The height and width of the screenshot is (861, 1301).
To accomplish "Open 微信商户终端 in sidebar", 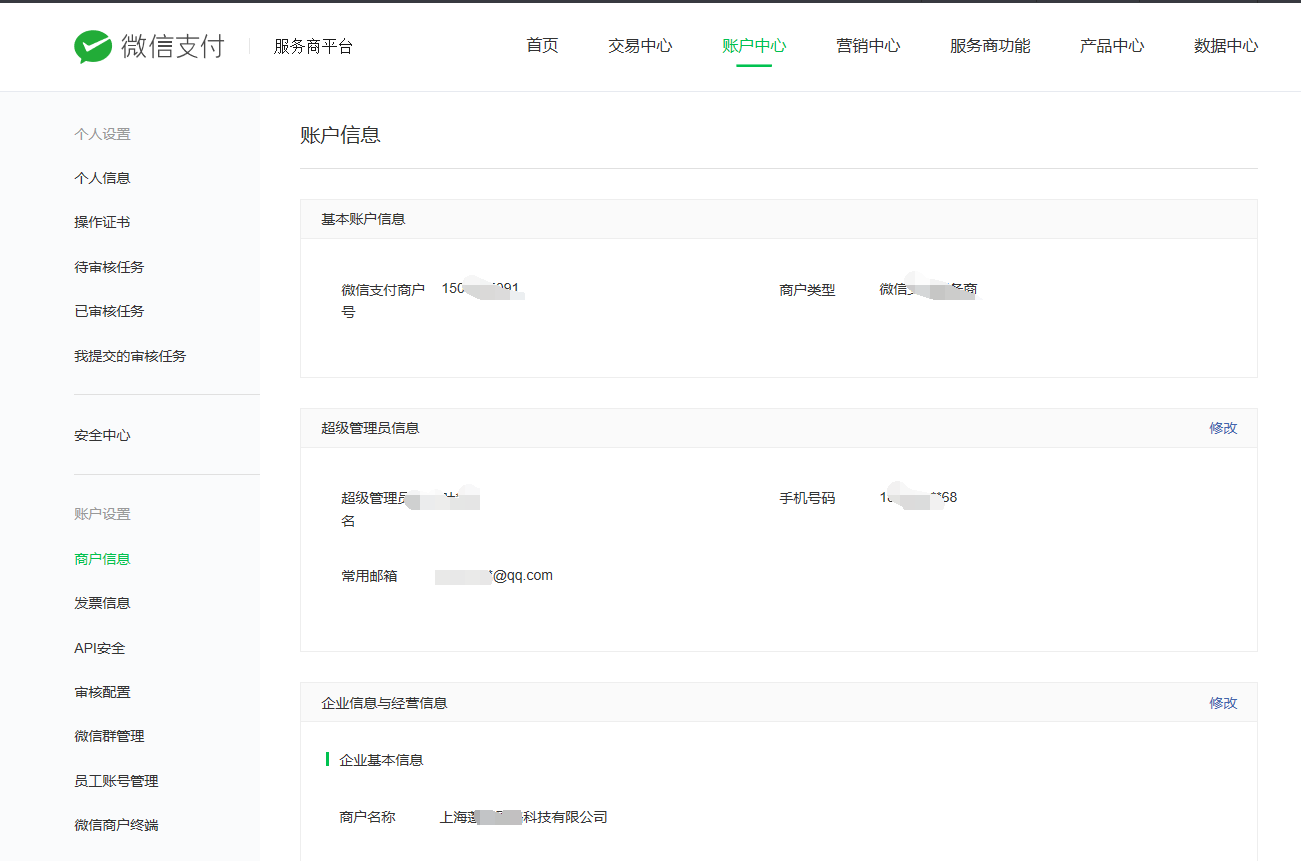I will [x=116, y=825].
